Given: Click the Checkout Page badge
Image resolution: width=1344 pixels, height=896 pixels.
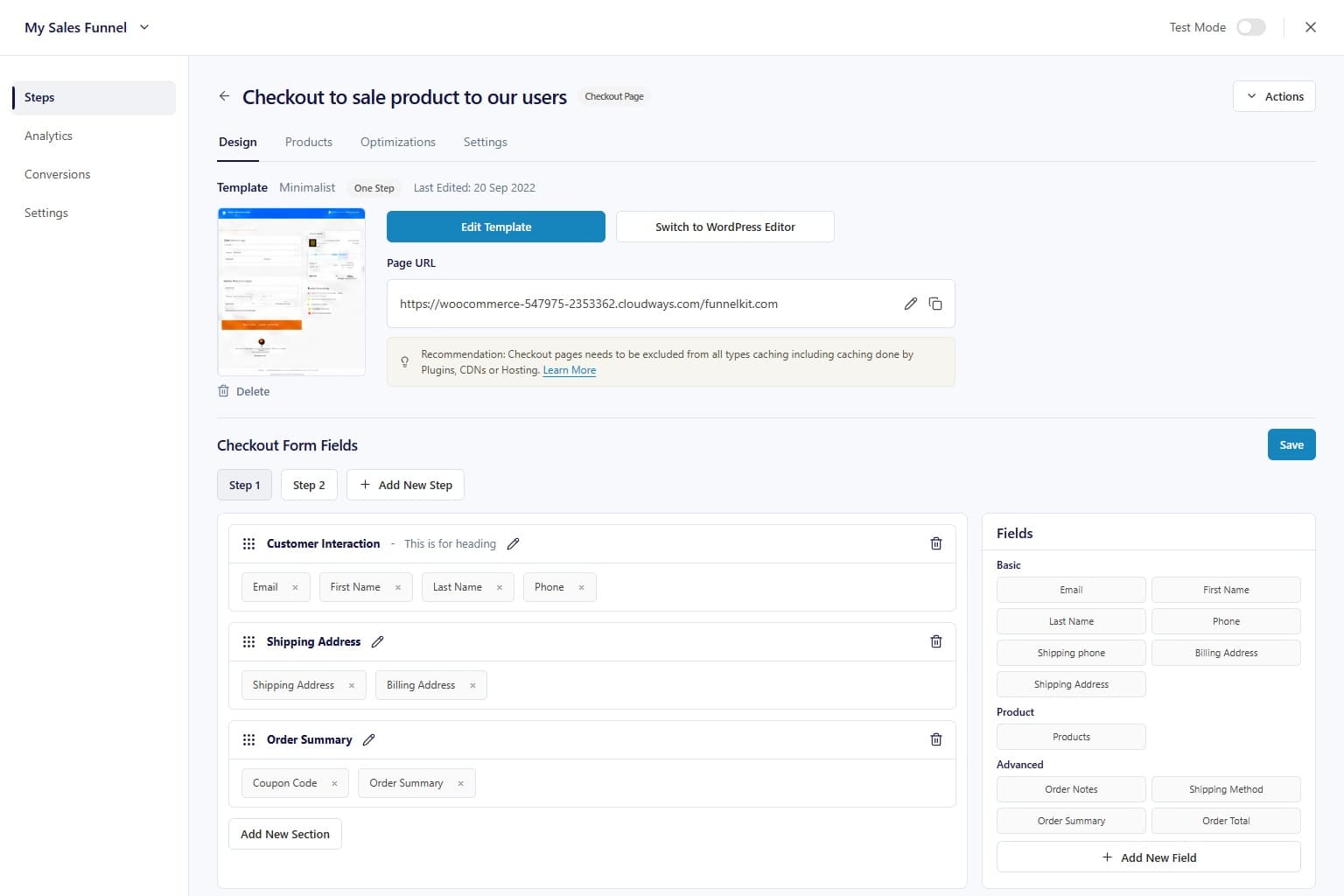Looking at the screenshot, I should (614, 96).
